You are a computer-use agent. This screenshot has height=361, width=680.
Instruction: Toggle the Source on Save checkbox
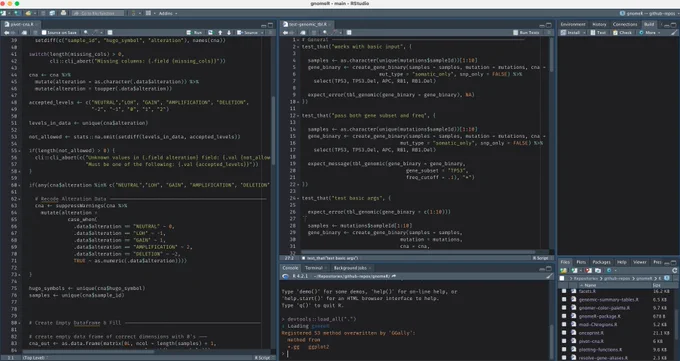tap(44, 32)
